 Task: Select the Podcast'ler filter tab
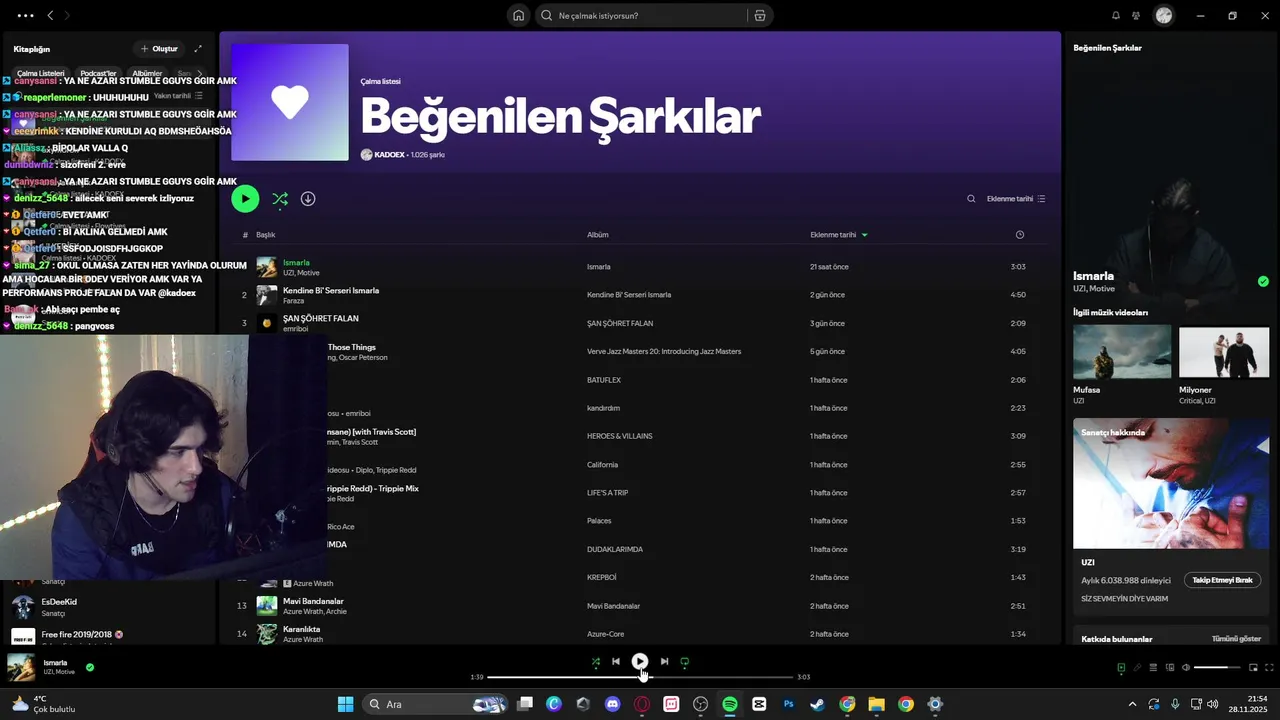pyautogui.click(x=98, y=74)
